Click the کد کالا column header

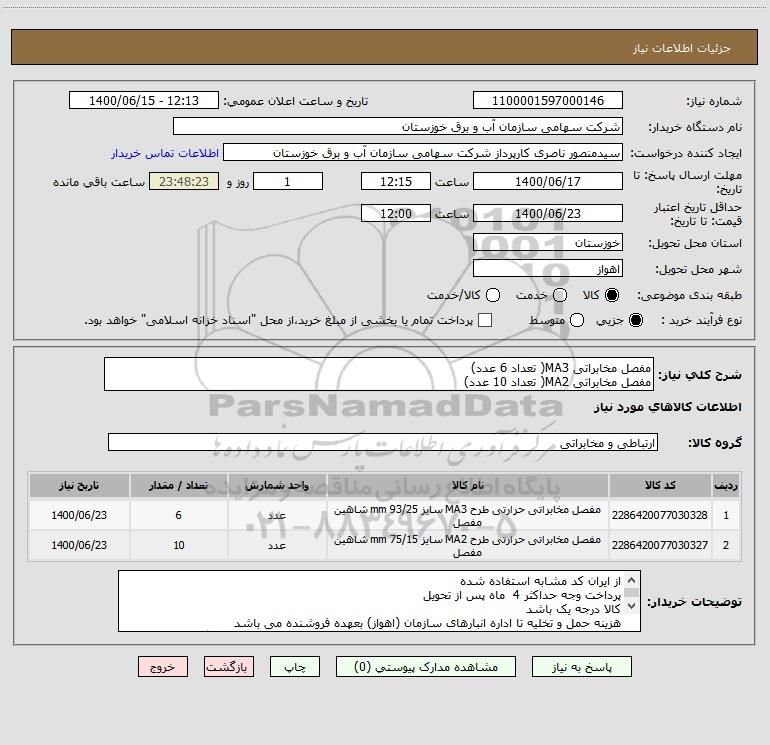(x=660, y=485)
